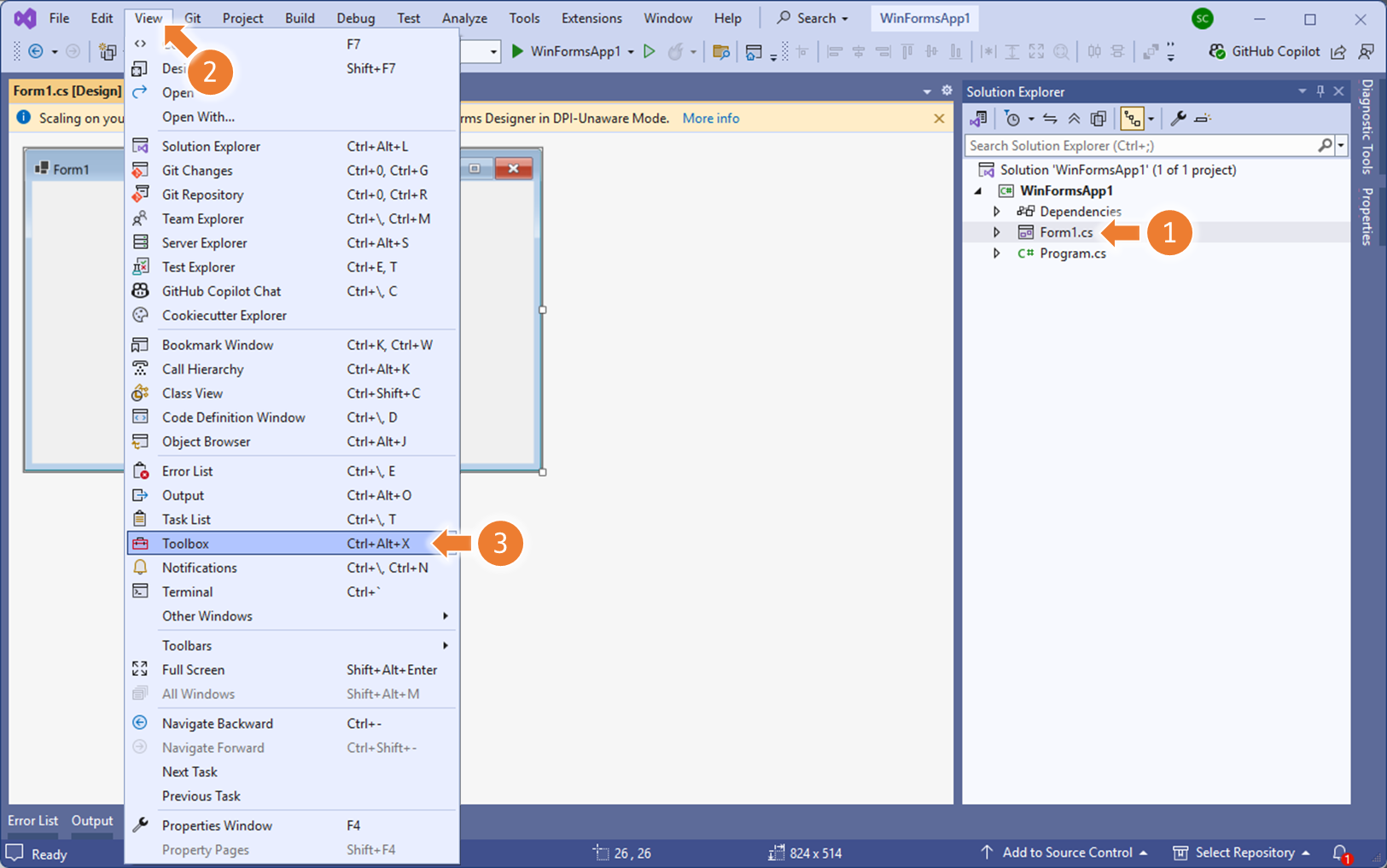Collapse the WinFormsApp1 project node
Image resolution: width=1387 pixels, height=868 pixels.
pos(979,191)
